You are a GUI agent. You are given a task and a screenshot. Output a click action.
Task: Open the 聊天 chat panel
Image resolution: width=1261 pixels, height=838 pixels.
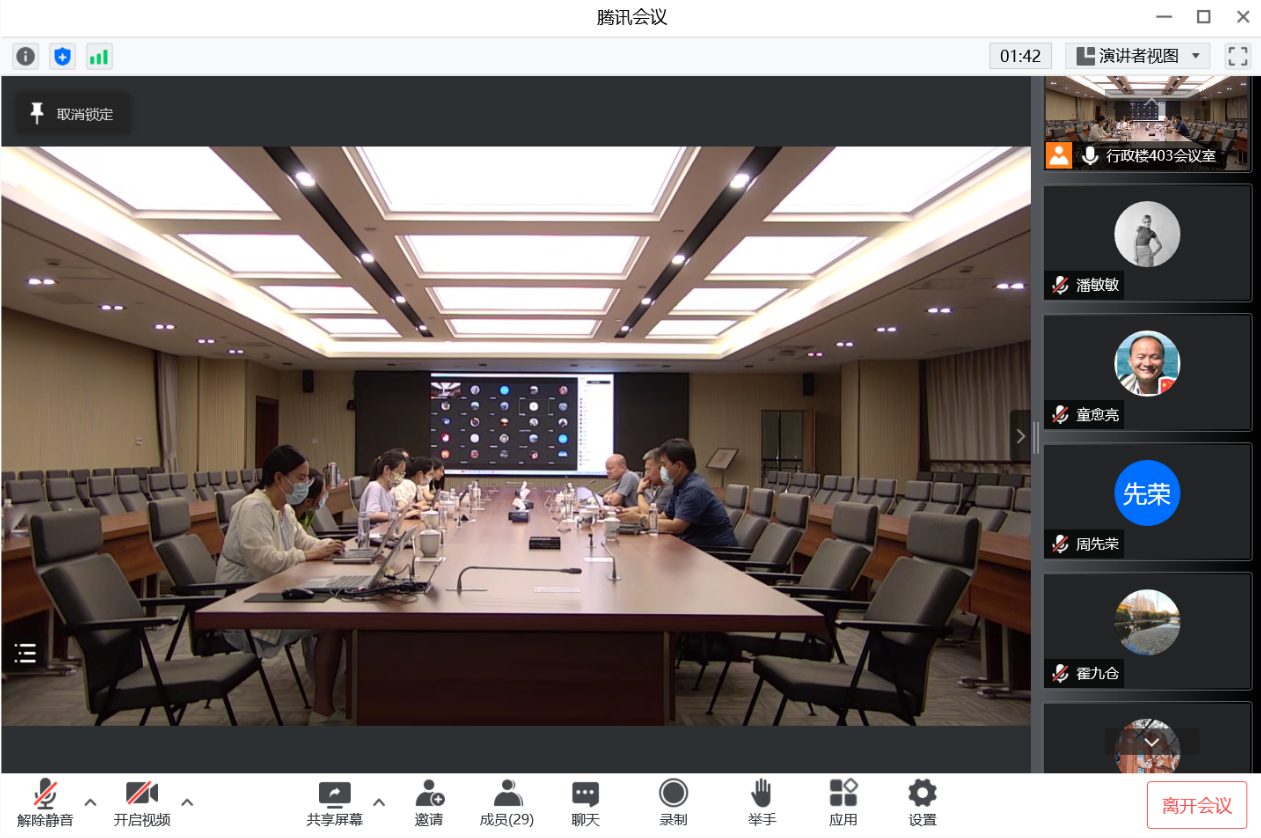[585, 804]
